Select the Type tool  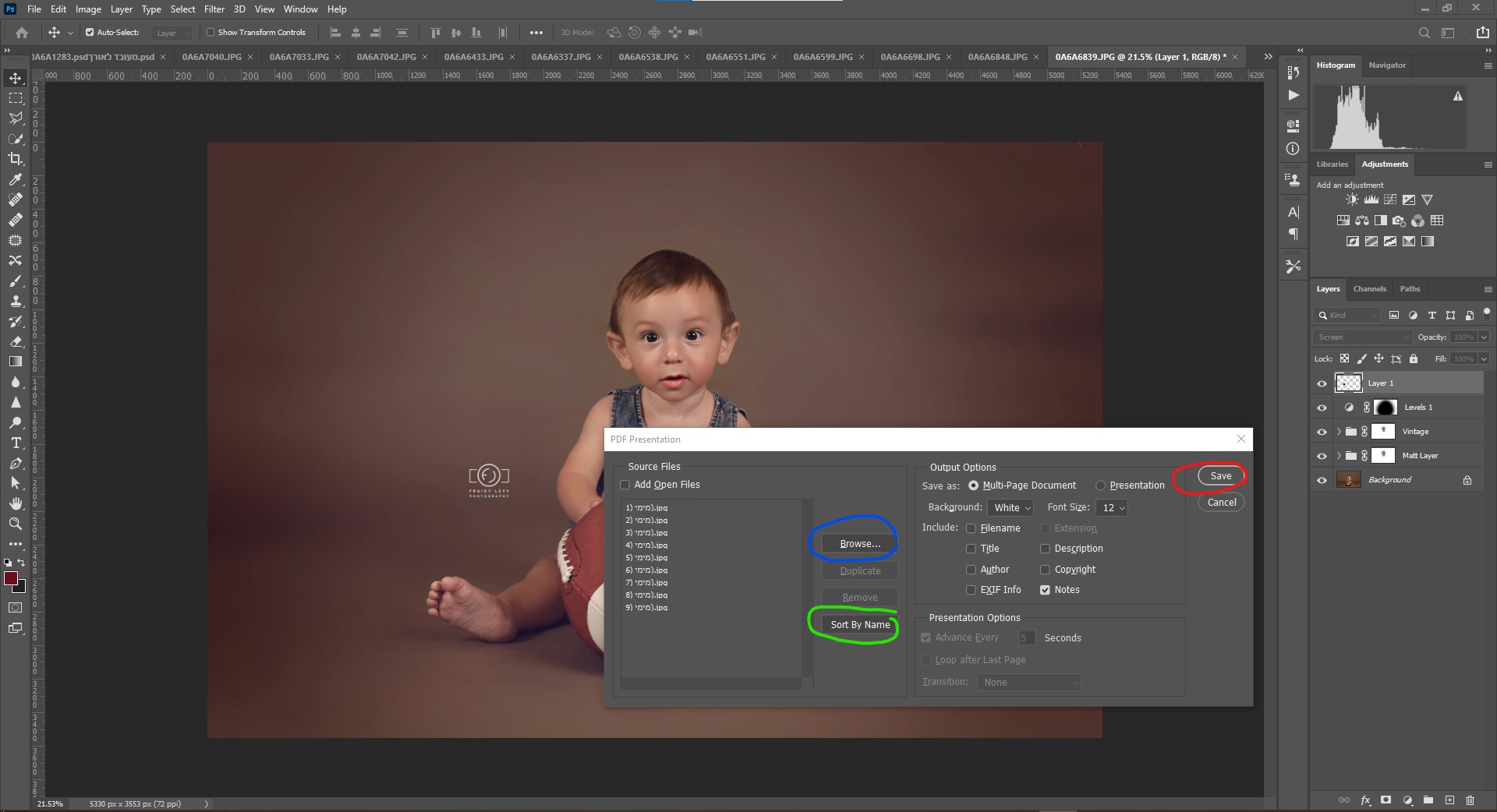[16, 443]
